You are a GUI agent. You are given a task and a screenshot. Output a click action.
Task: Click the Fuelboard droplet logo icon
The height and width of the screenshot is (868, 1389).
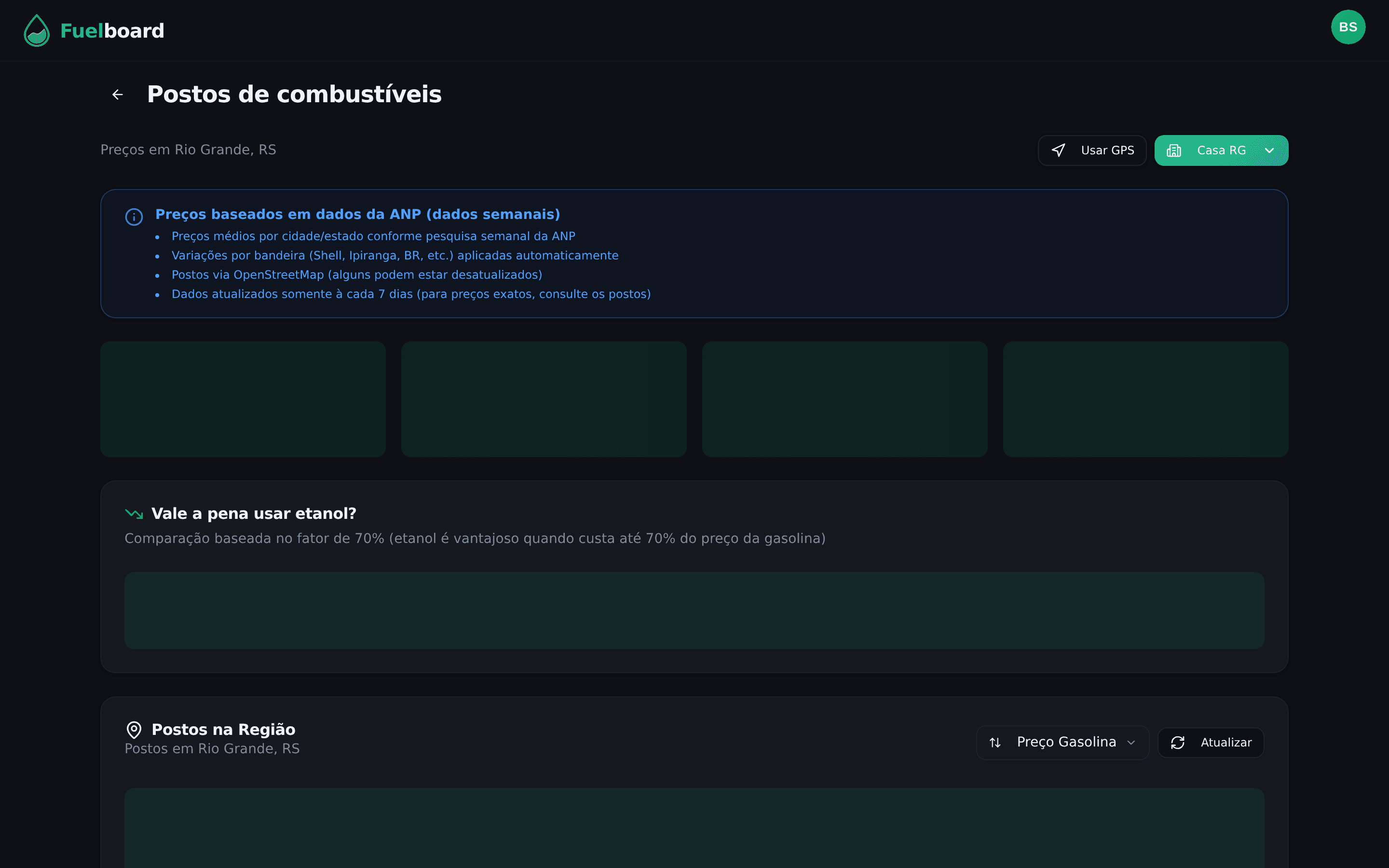[x=37, y=30]
